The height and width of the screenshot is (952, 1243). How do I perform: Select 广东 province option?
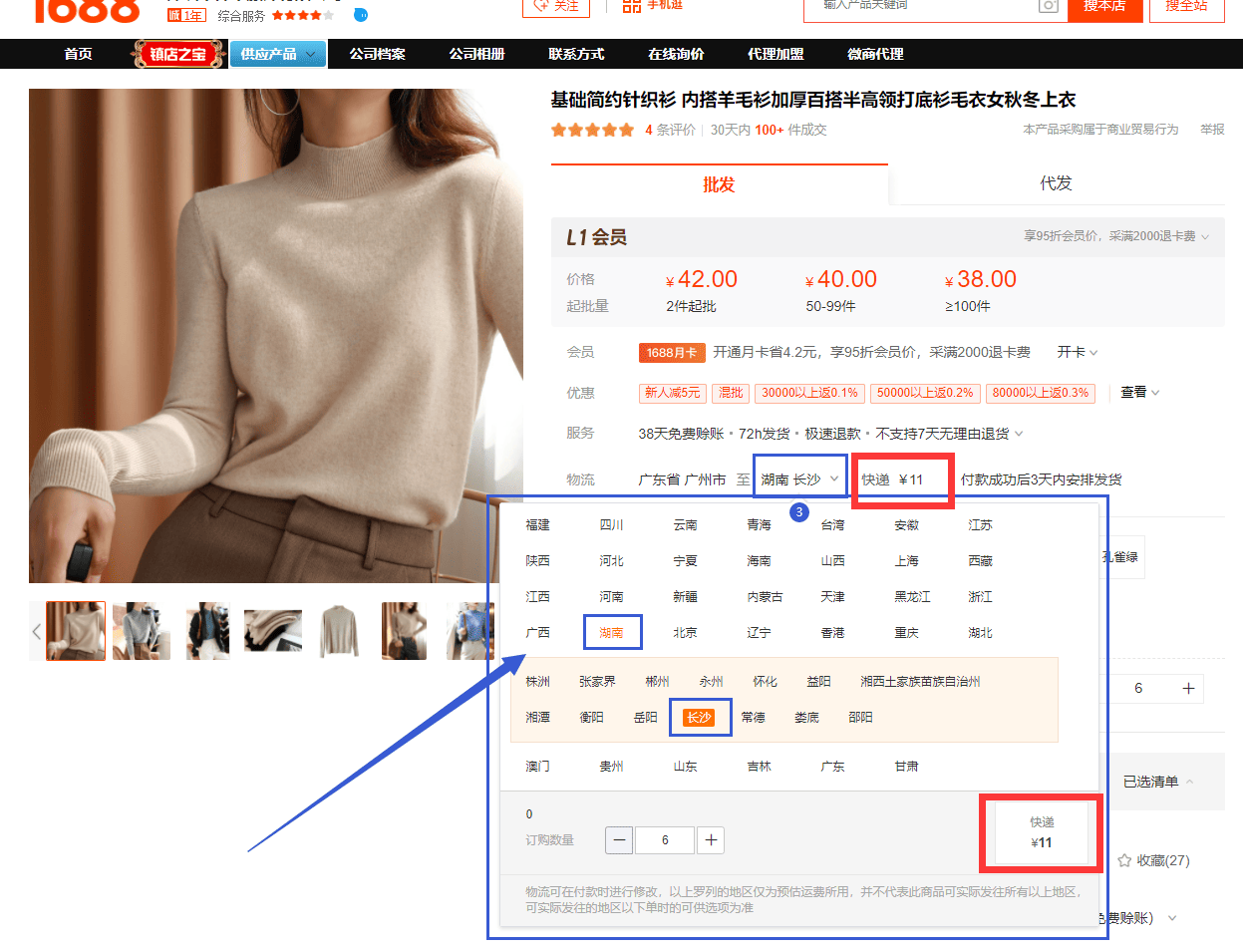(x=832, y=767)
